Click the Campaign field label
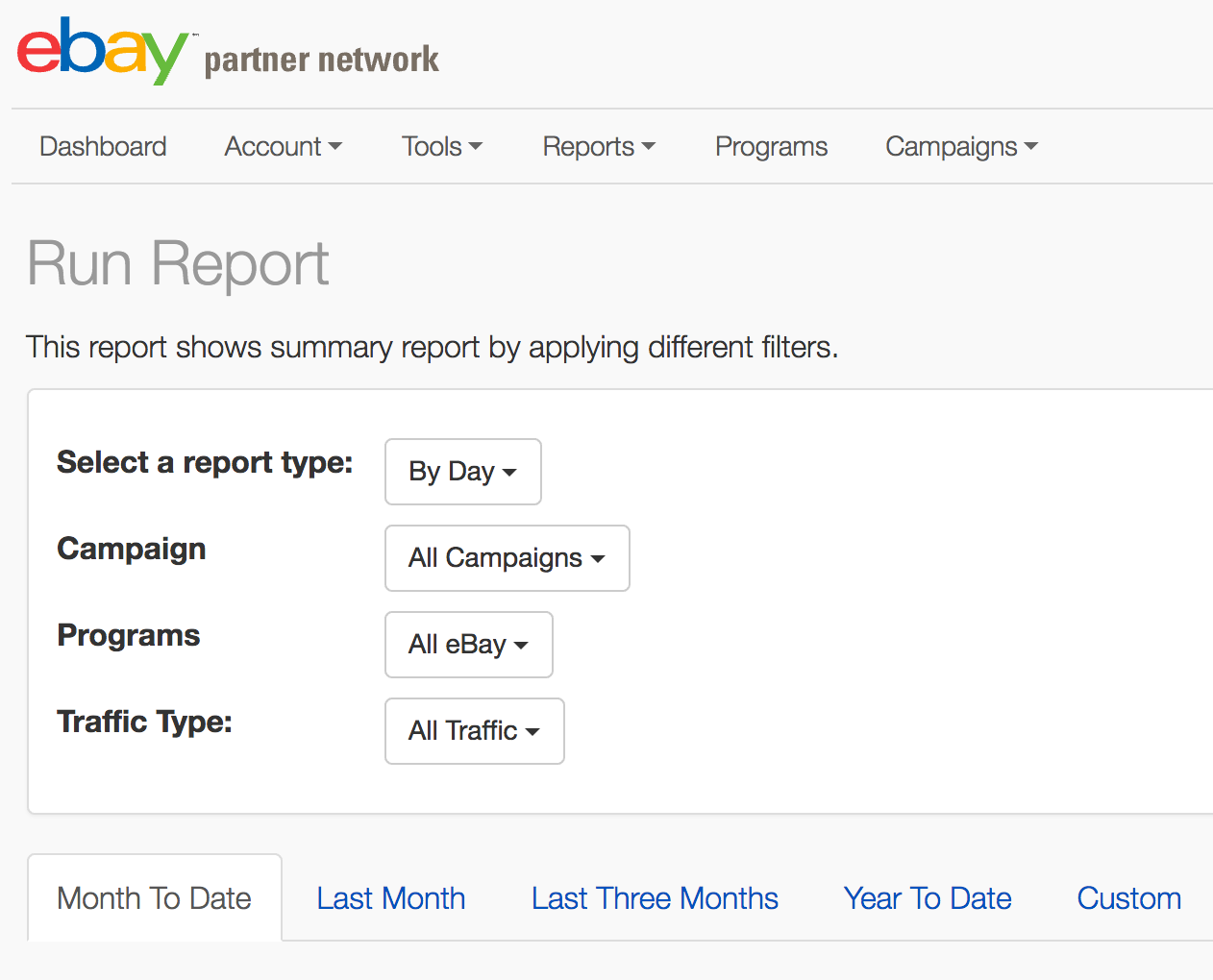This screenshot has height=980, width=1213. [132, 549]
